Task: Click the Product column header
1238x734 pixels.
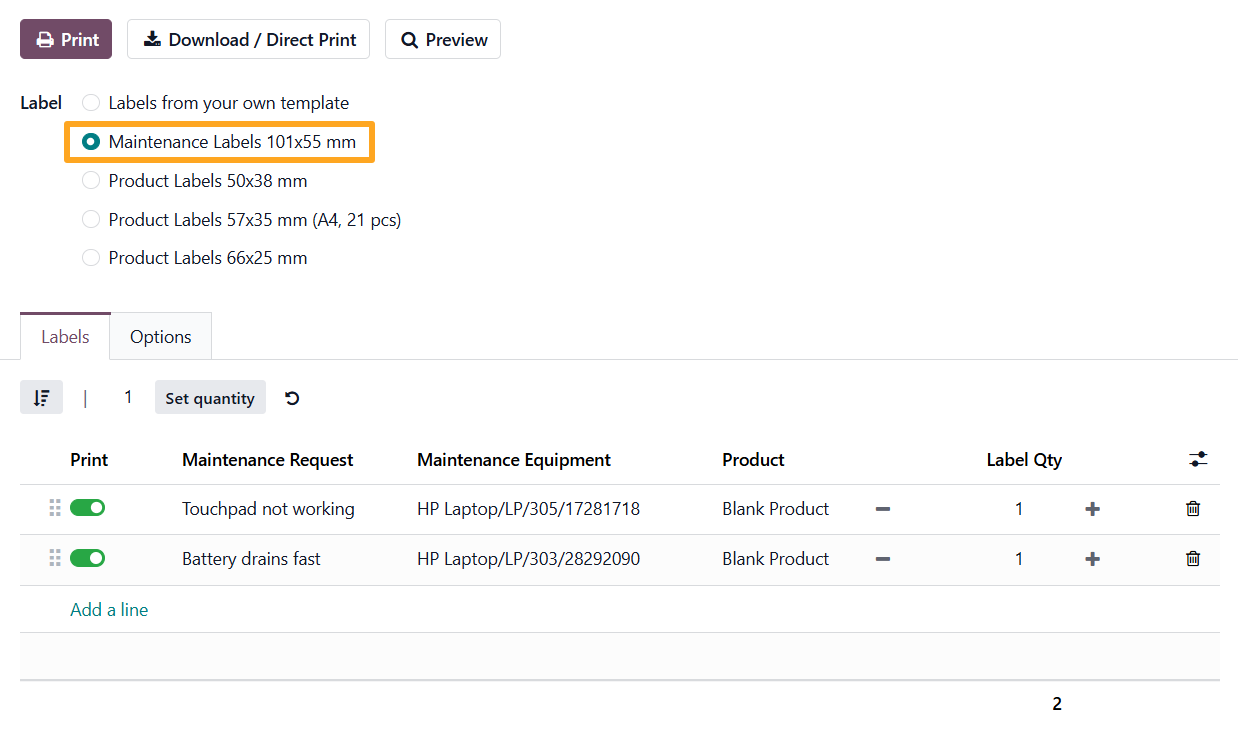Action: pyautogui.click(x=753, y=460)
